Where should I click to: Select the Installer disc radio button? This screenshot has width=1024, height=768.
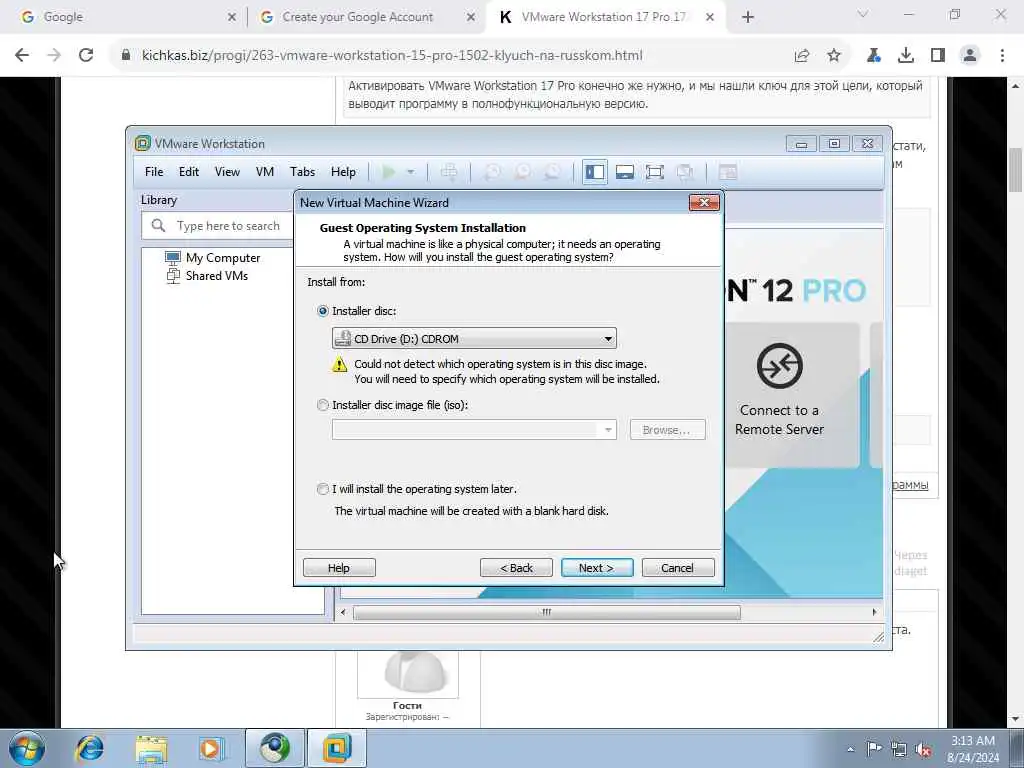(323, 311)
